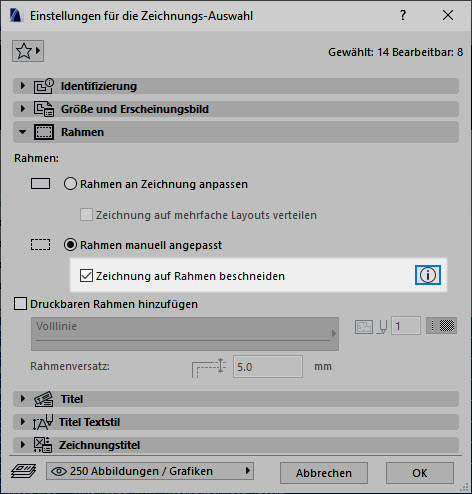Click the layer stack icon at bottom left
This screenshot has height=494, width=472.
tap(23, 471)
